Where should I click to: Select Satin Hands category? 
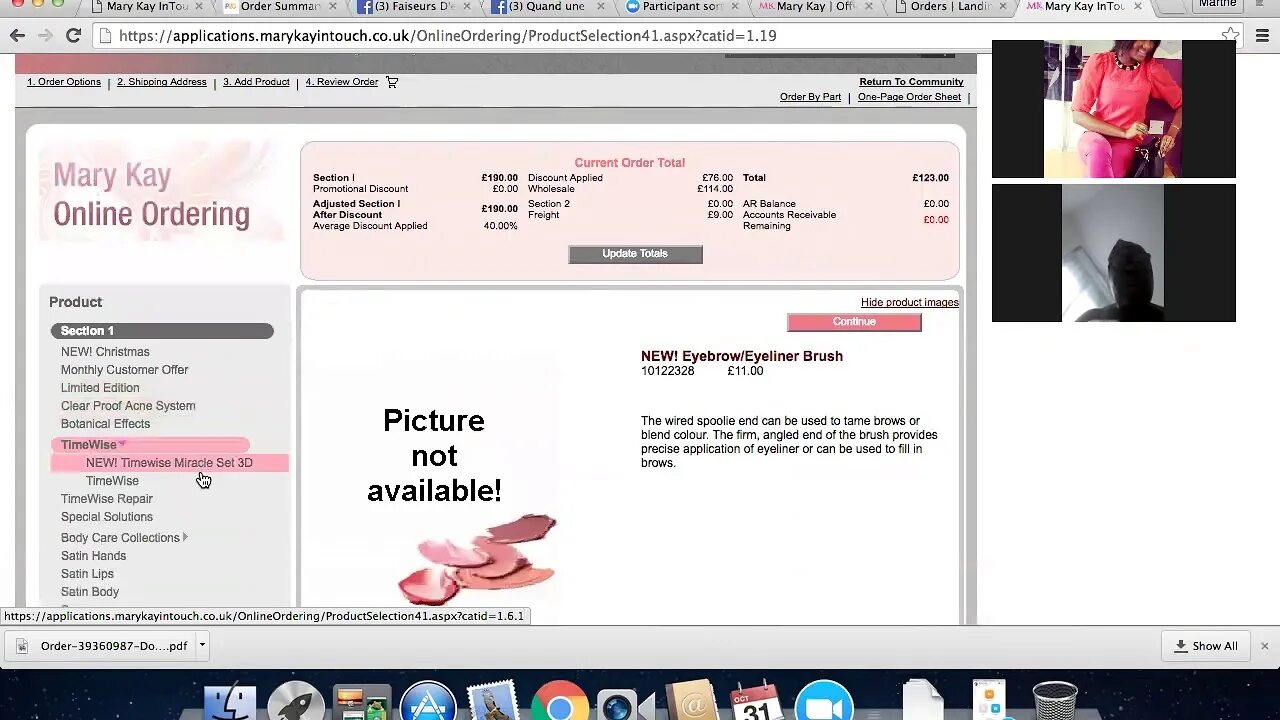click(x=93, y=556)
